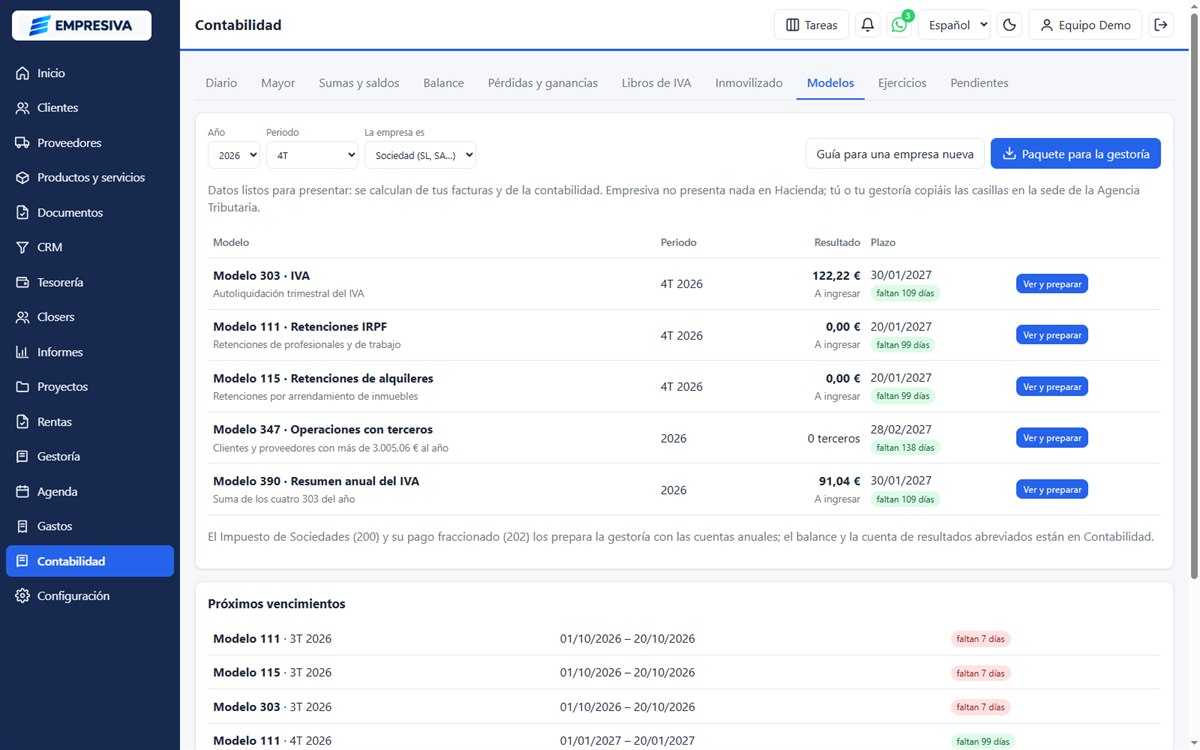Click Ver y preparar for Modelo 303
Image resolution: width=1200 pixels, height=750 pixels.
1052,284
